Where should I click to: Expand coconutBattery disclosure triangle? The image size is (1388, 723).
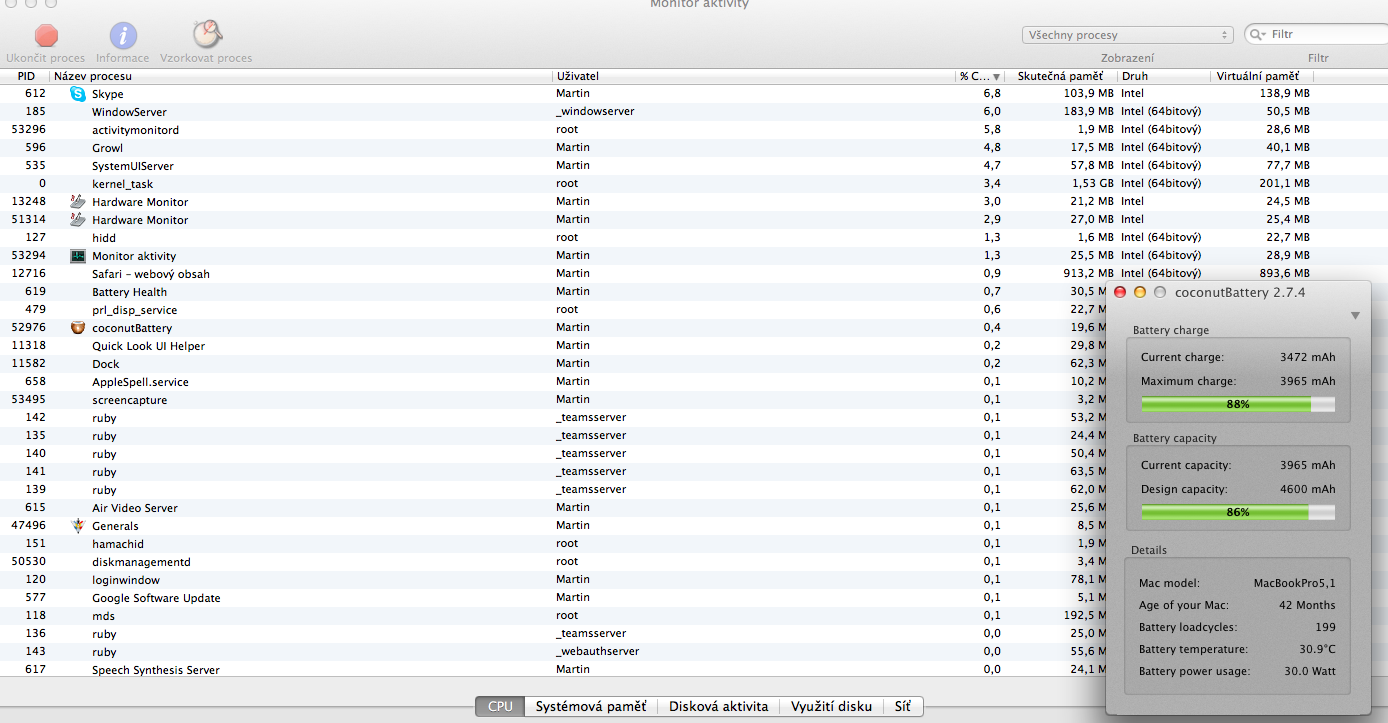[1355, 315]
